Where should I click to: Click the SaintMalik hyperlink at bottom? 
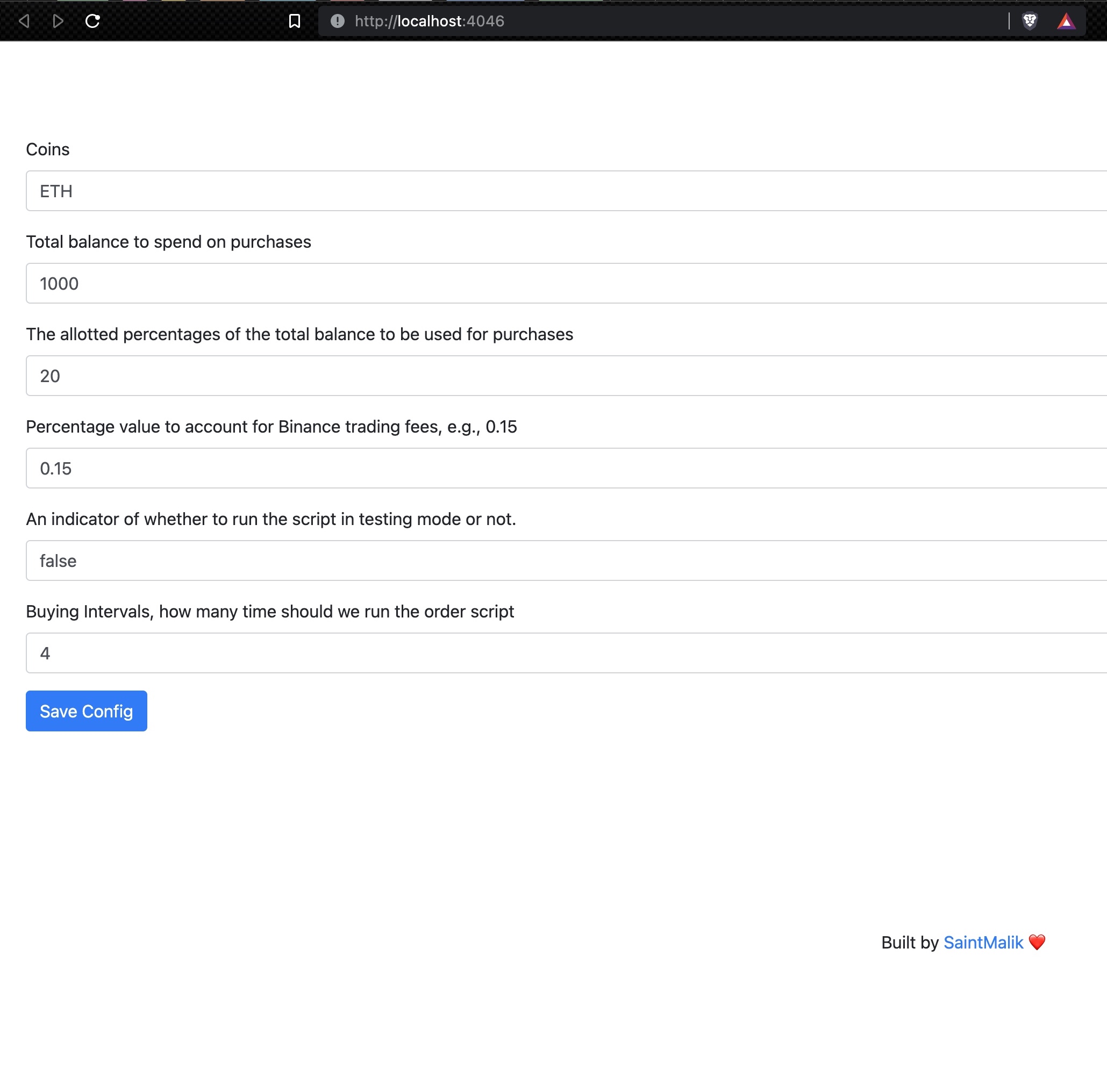point(983,941)
